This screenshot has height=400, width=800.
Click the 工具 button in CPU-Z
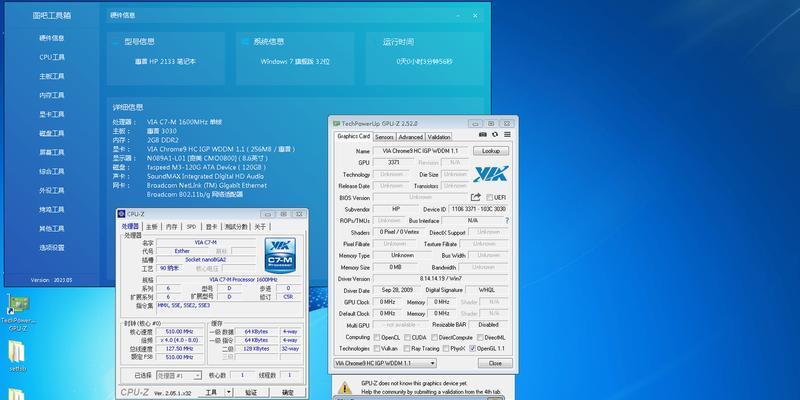tap(211, 392)
